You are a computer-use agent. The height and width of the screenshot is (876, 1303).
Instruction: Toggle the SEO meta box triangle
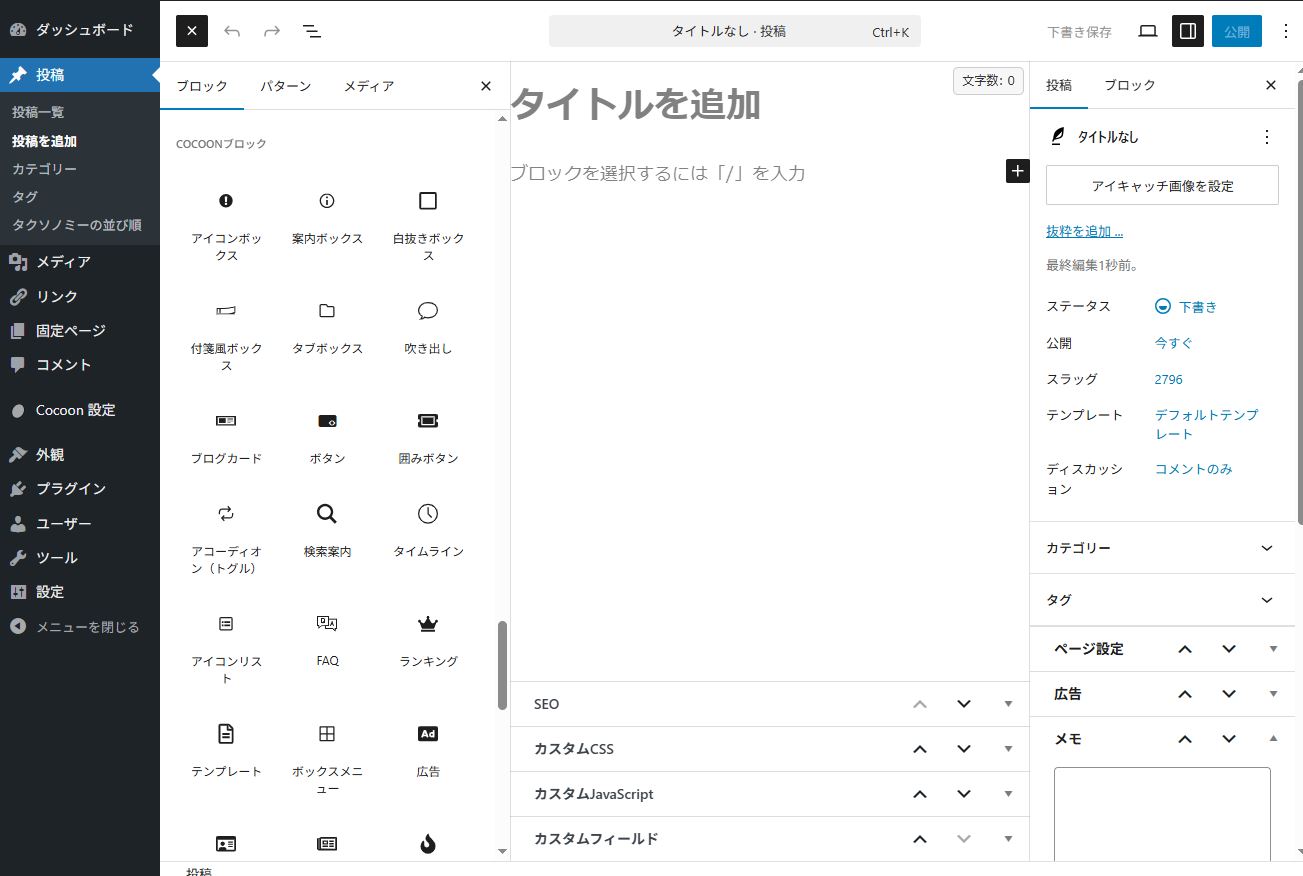coord(1008,704)
